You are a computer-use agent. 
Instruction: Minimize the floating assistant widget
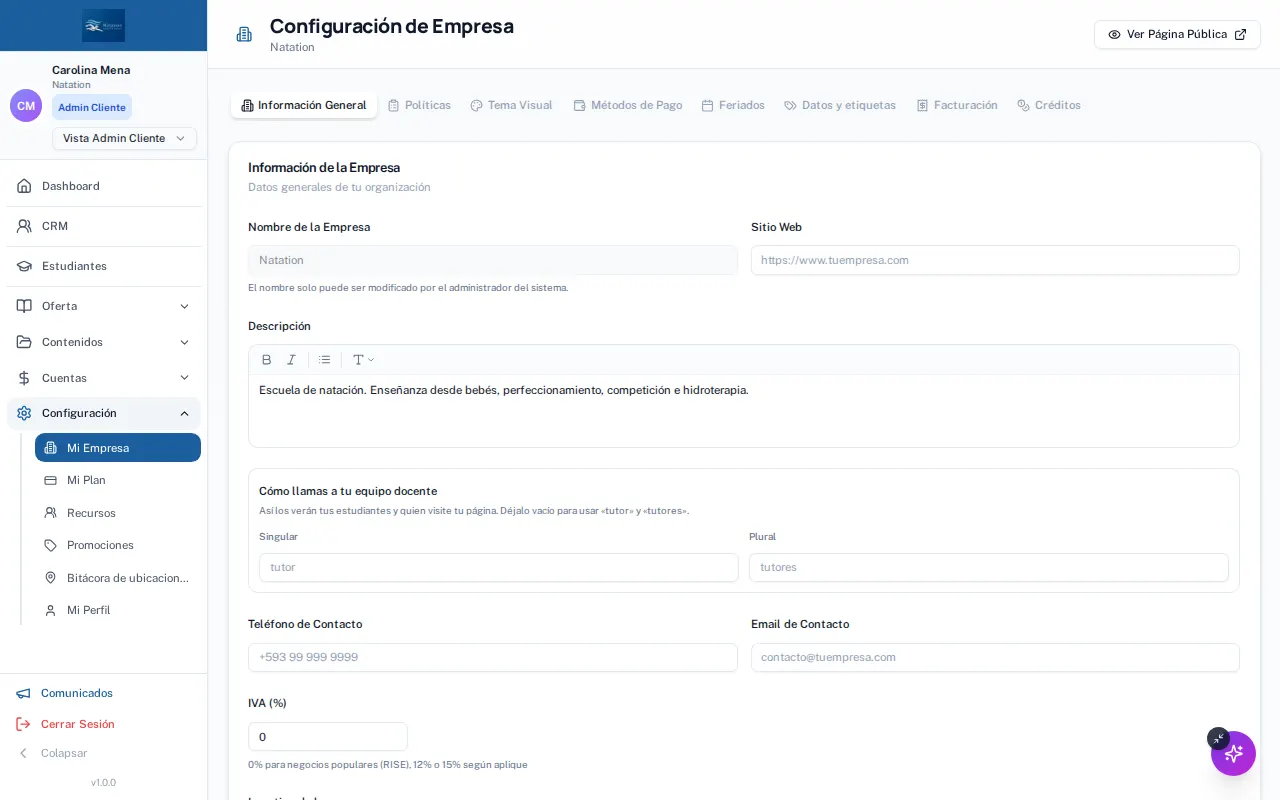pyautogui.click(x=1217, y=738)
